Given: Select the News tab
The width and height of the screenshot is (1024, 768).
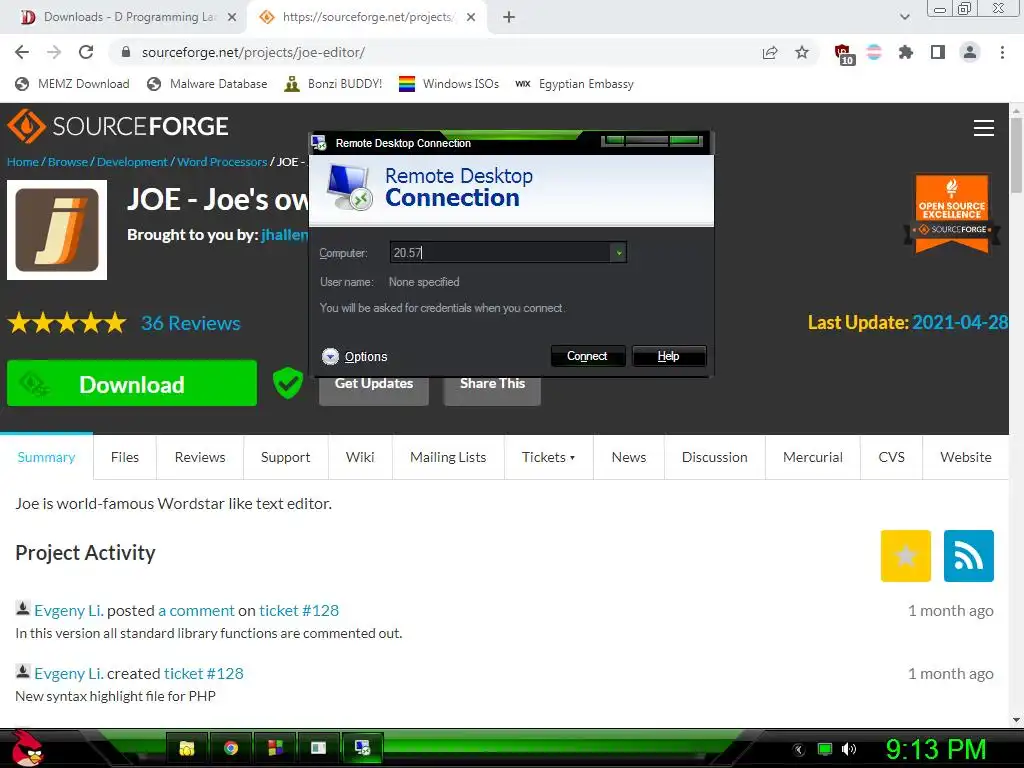Looking at the screenshot, I should pos(629,457).
